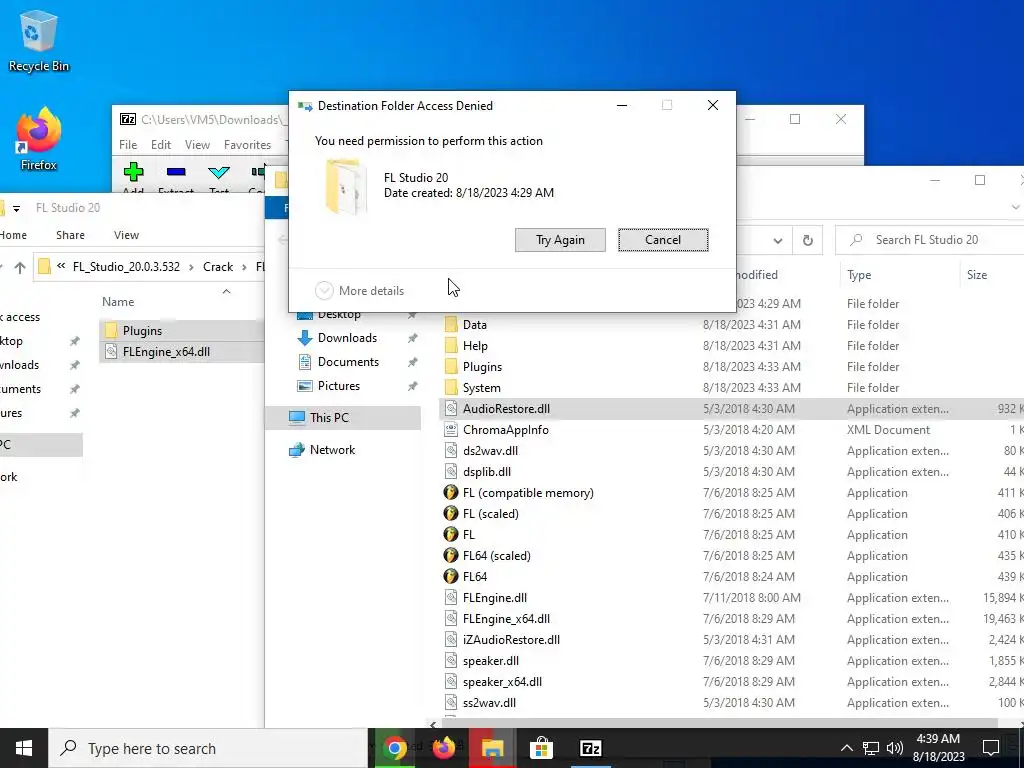Open 7-Zip from the taskbar
1024x768 pixels.
click(x=590, y=748)
